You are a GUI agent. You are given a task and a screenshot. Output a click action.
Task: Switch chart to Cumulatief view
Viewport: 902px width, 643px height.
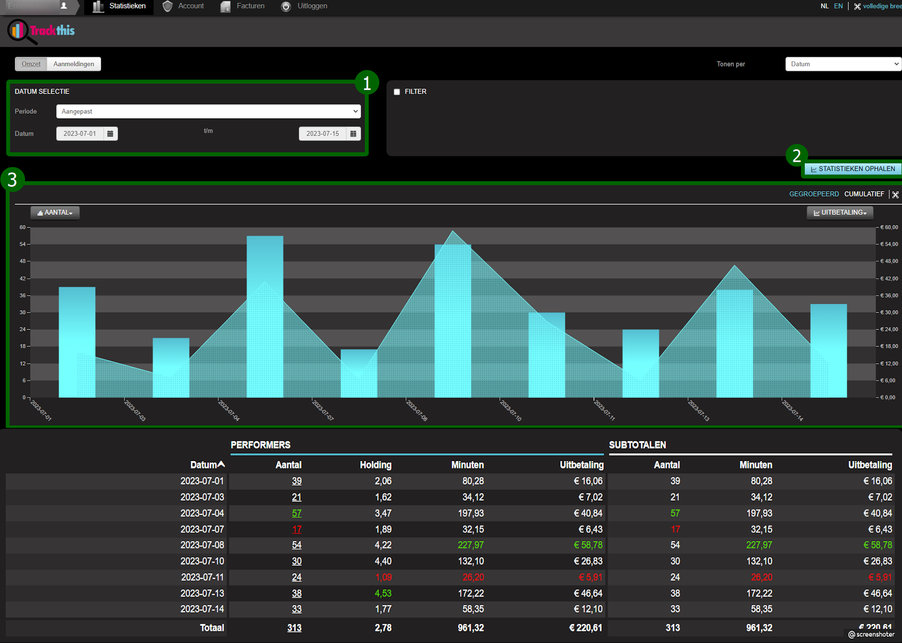pos(864,194)
